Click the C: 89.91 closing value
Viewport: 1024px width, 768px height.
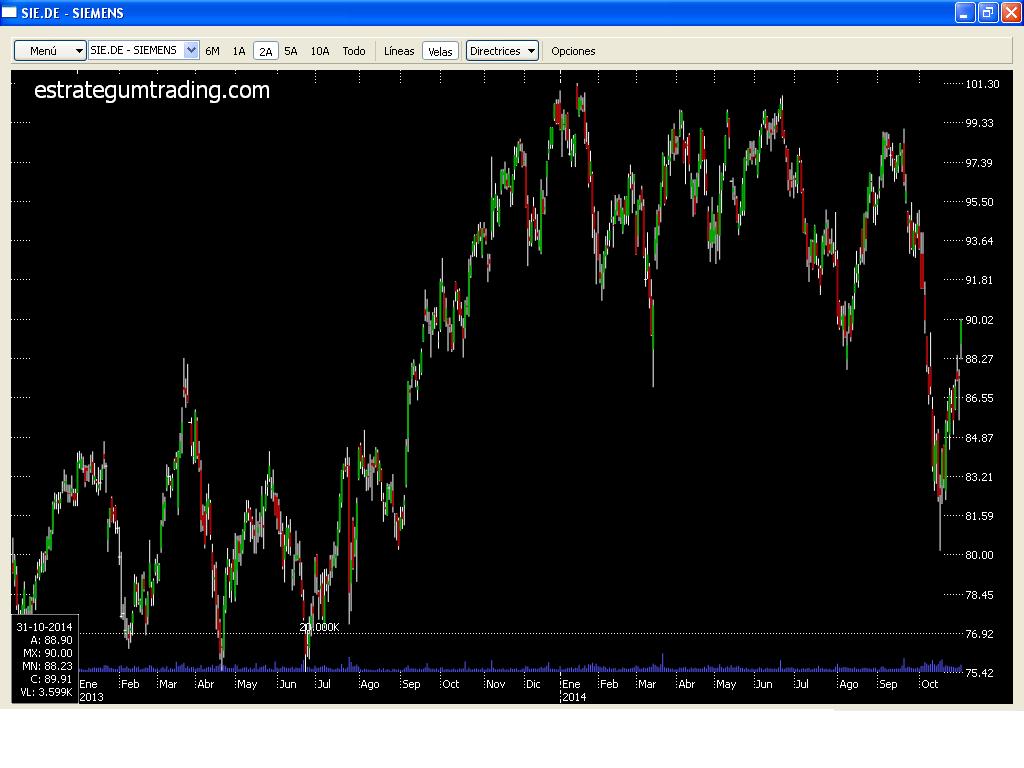52,679
